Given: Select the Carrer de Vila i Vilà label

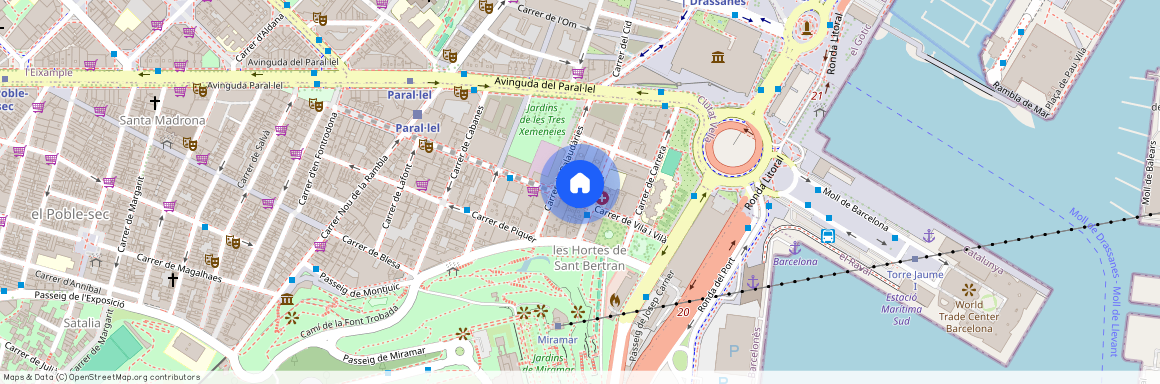Looking at the screenshot, I should click(x=631, y=224).
